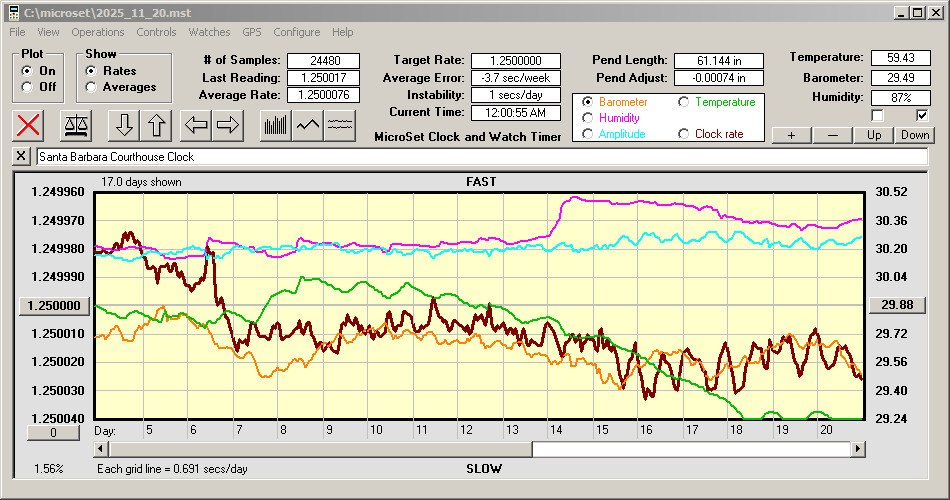Click the right arrow toolbar icon
The width and height of the screenshot is (950, 500).
[228, 125]
